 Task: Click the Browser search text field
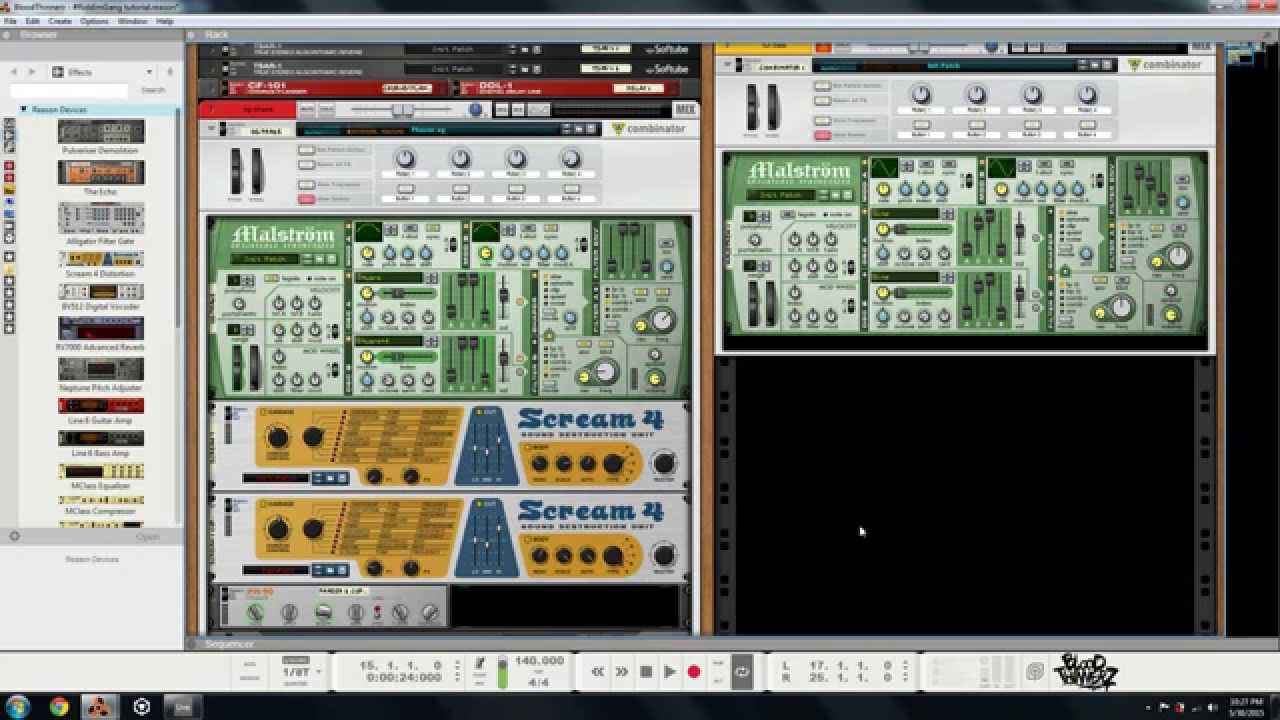tap(69, 90)
